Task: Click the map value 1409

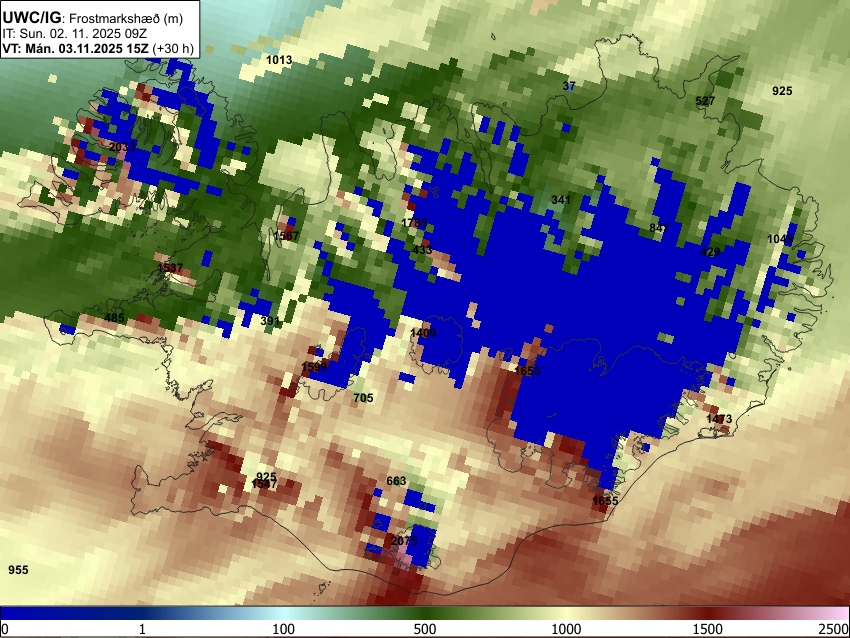Action: tap(423, 332)
